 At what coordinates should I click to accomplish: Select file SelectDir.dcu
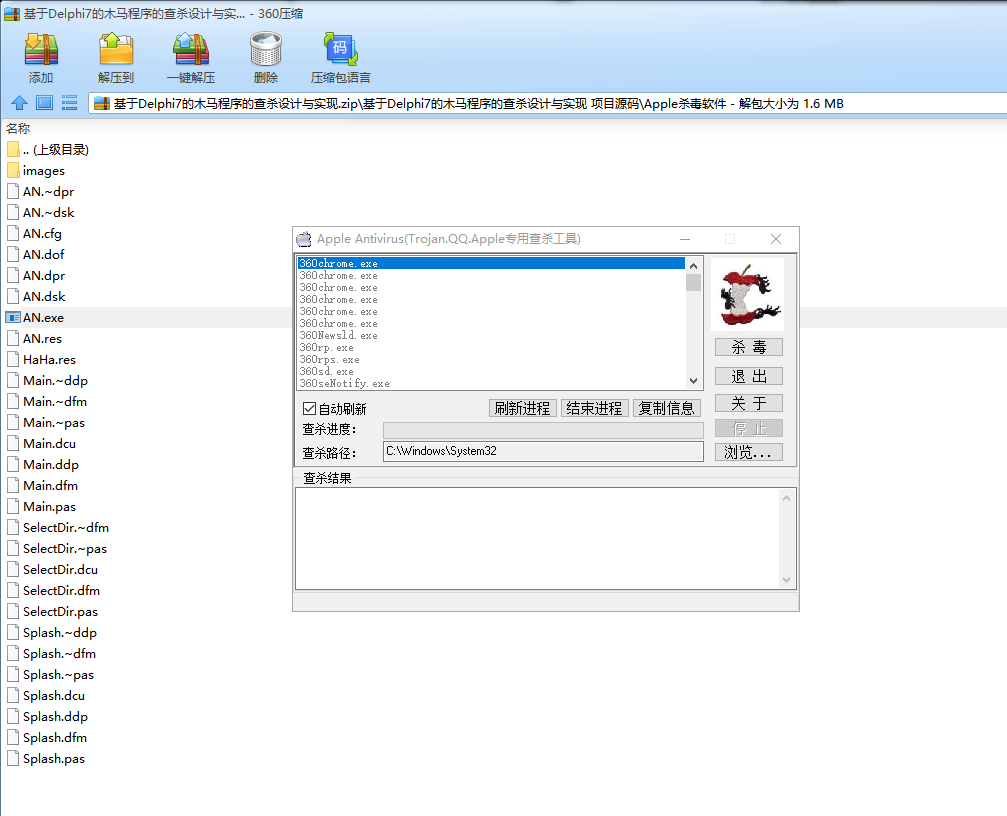pos(53,569)
